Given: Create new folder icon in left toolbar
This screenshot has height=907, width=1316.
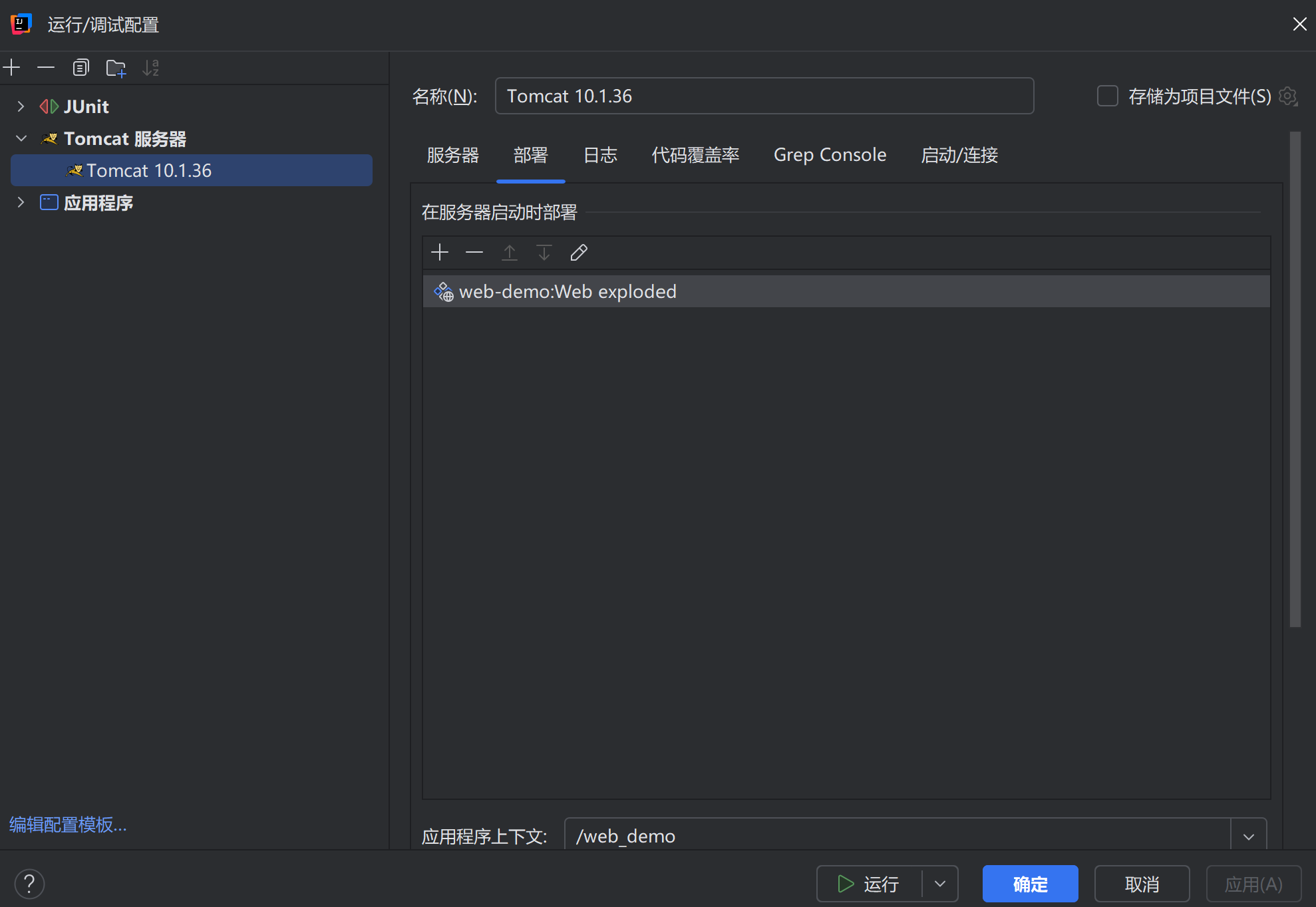Looking at the screenshot, I should pos(116,68).
